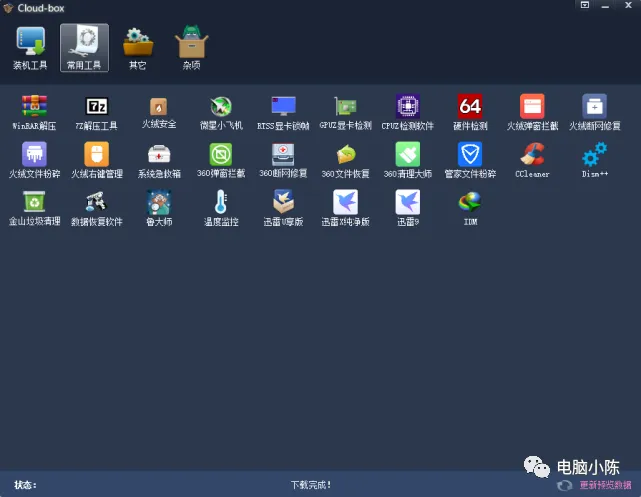Launch CCleaner
This screenshot has height=497, width=641.
[x=532, y=160]
